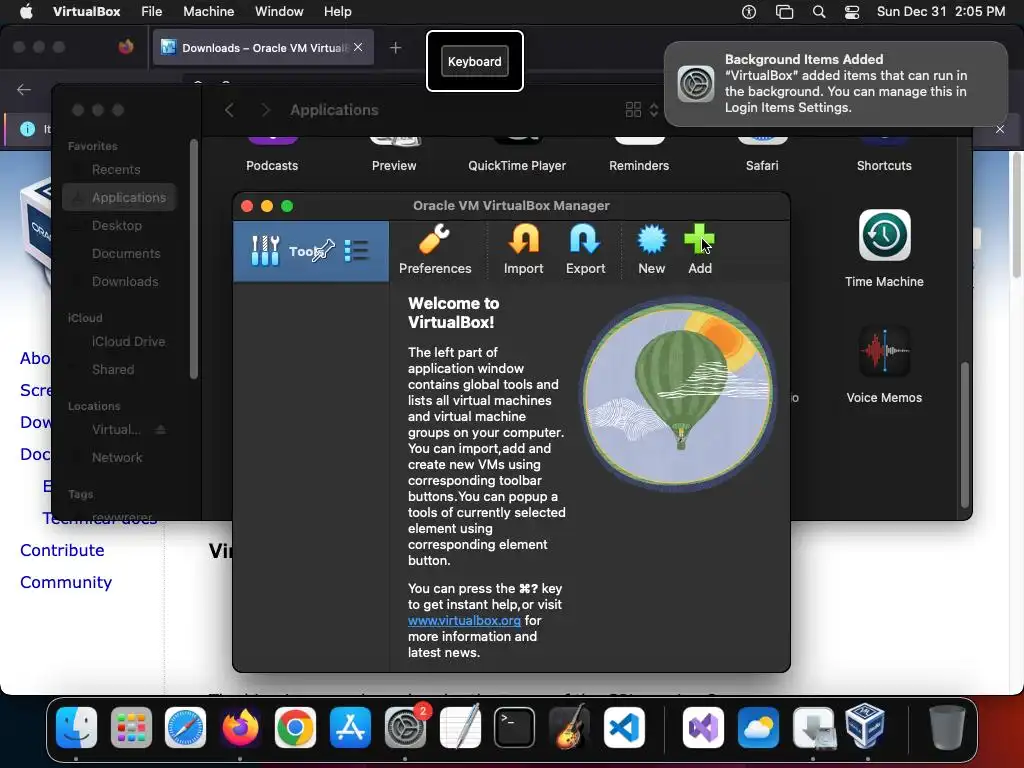Select Applications in Finder sidebar
The height and width of the screenshot is (768, 1024).
click(120, 197)
